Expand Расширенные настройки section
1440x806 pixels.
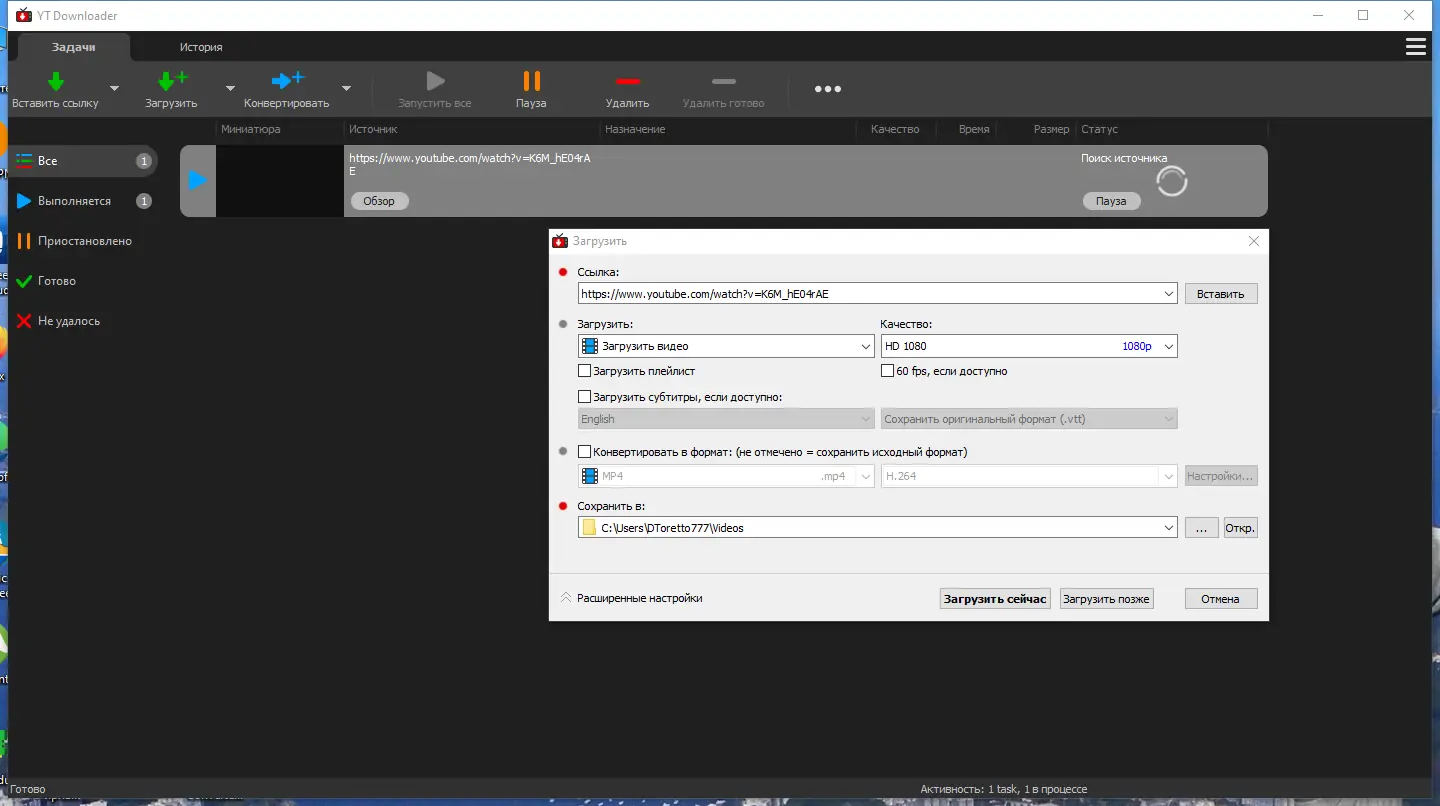(632, 598)
